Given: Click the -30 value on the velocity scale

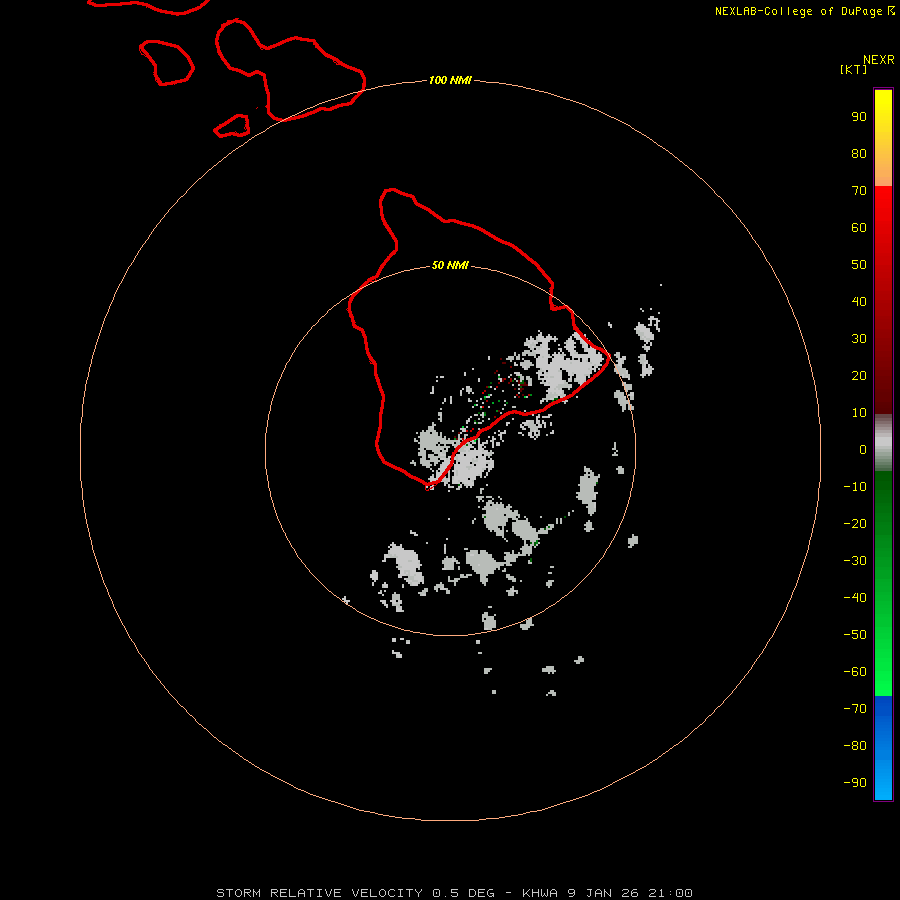Looking at the screenshot, I should pos(855,561).
